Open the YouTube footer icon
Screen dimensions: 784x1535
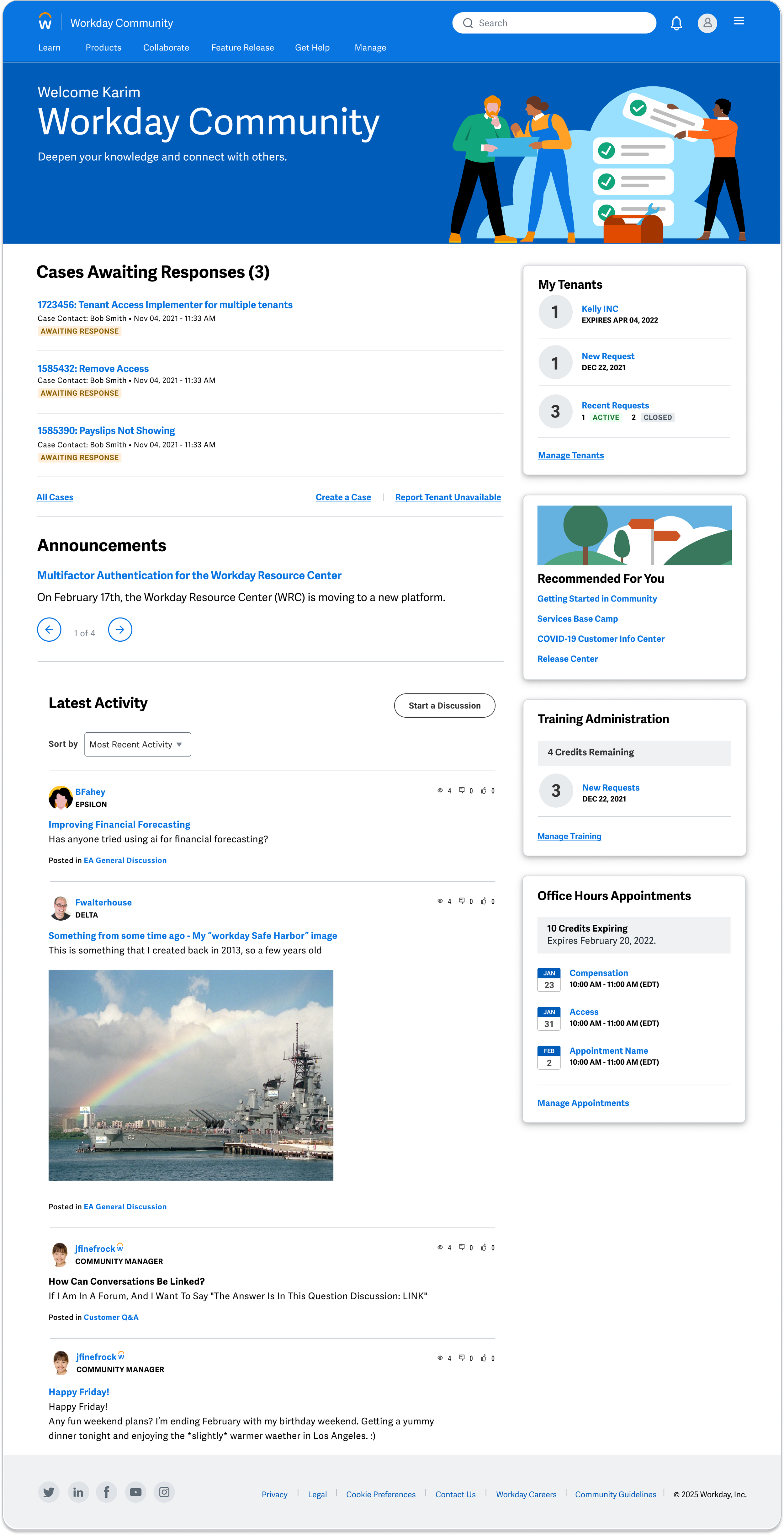136,1492
